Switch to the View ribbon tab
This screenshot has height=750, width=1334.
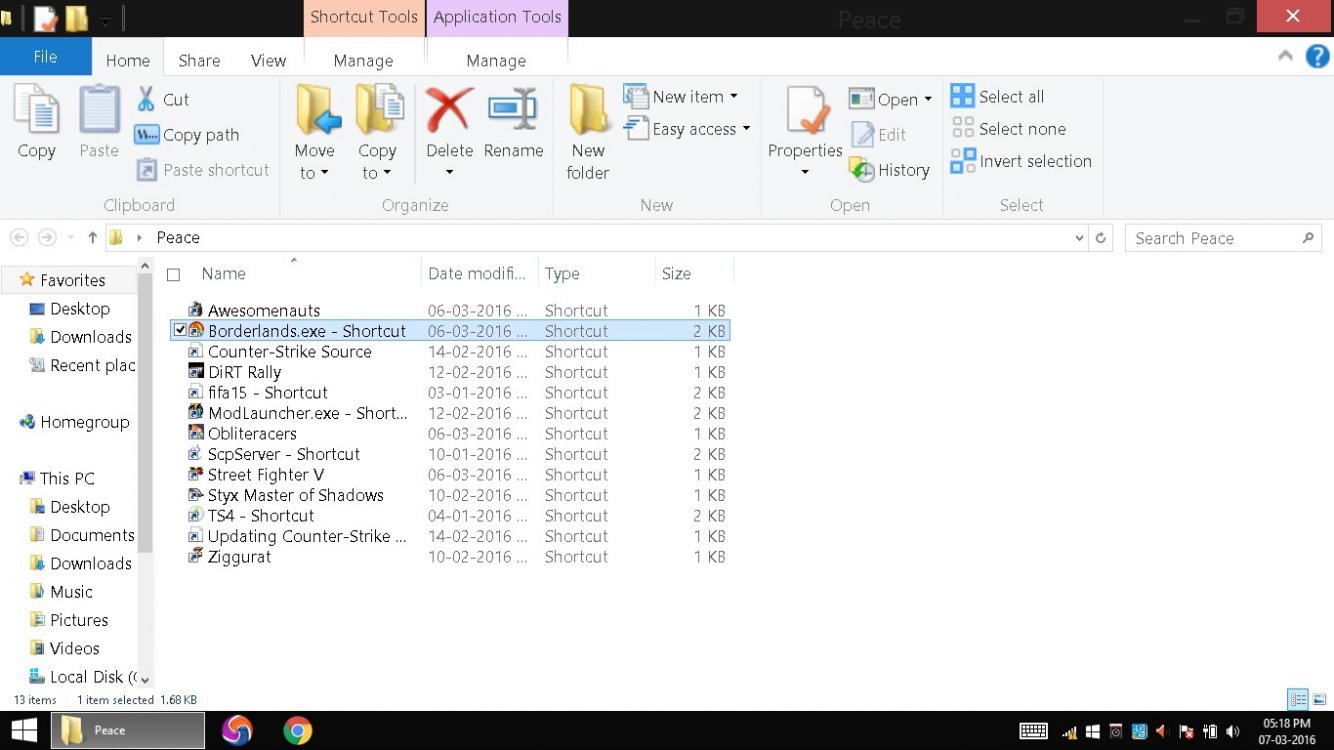tap(268, 60)
